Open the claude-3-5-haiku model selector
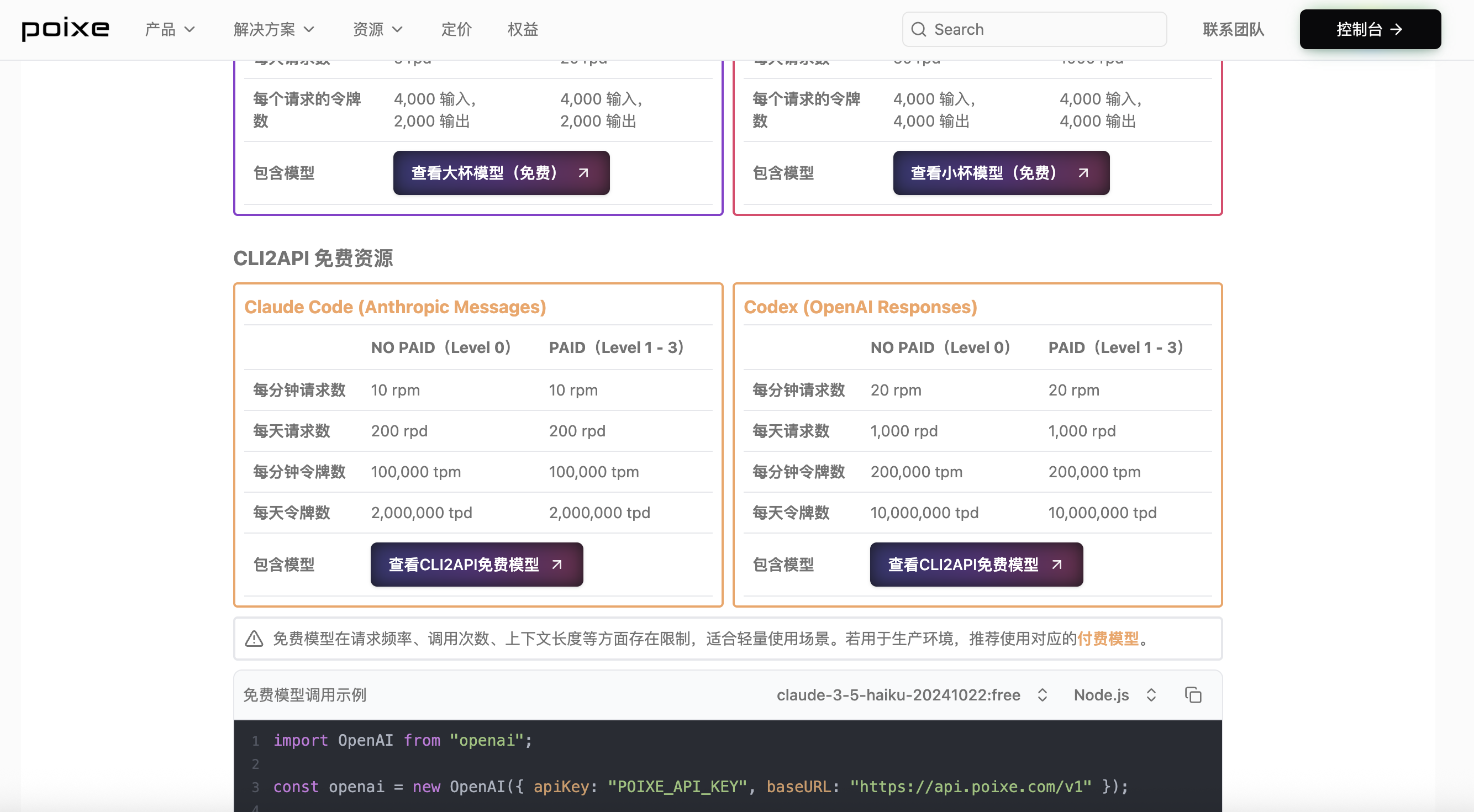Image resolution: width=1474 pixels, height=812 pixels. coord(911,695)
